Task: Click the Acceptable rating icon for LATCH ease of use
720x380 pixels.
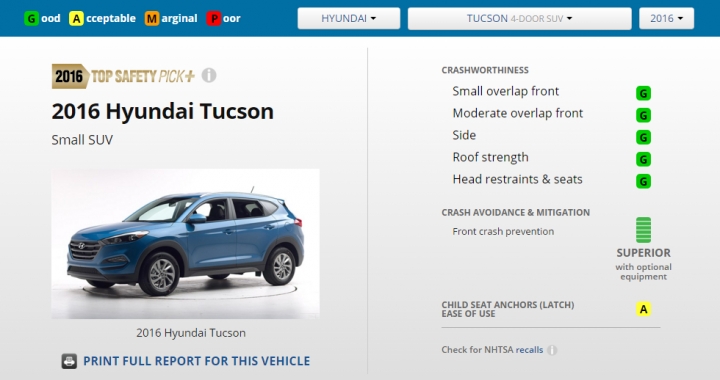Action: point(643,309)
